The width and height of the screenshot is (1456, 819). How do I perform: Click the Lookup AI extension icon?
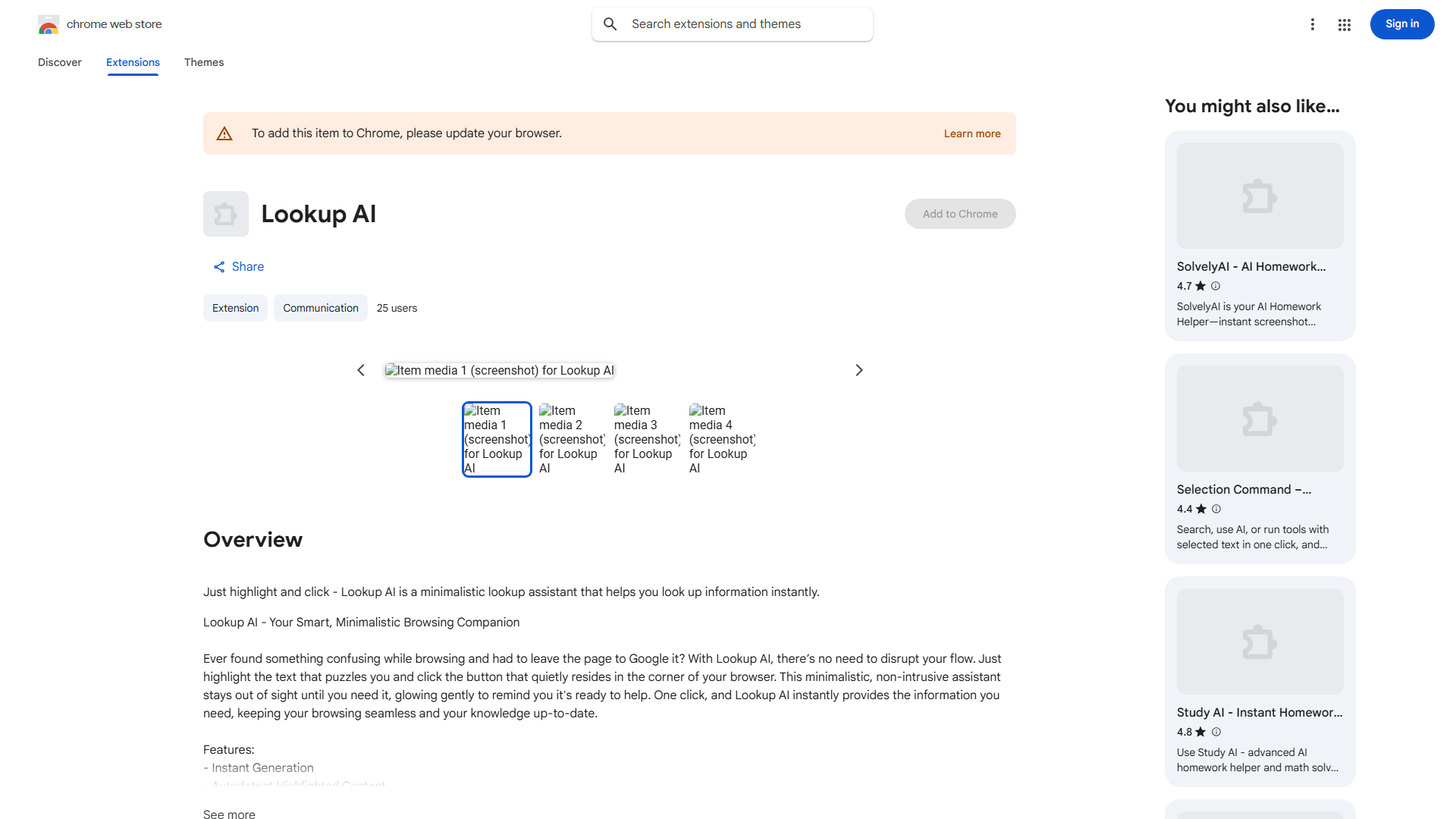point(225,214)
